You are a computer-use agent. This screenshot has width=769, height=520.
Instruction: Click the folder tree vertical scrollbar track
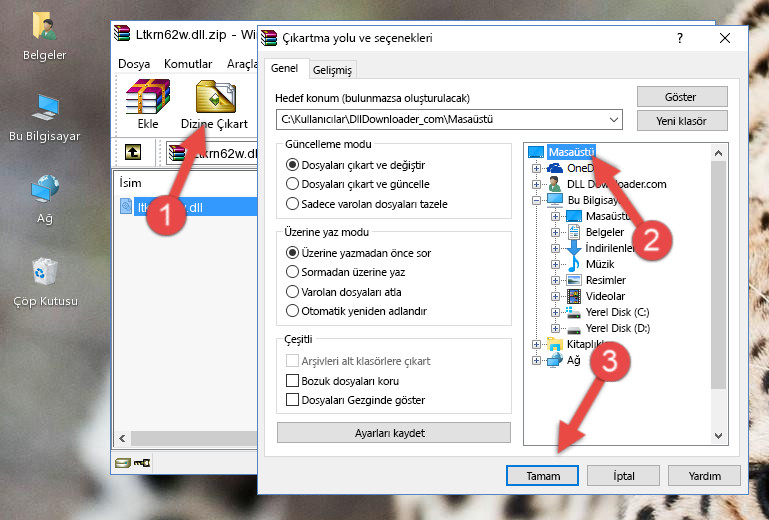(718, 407)
